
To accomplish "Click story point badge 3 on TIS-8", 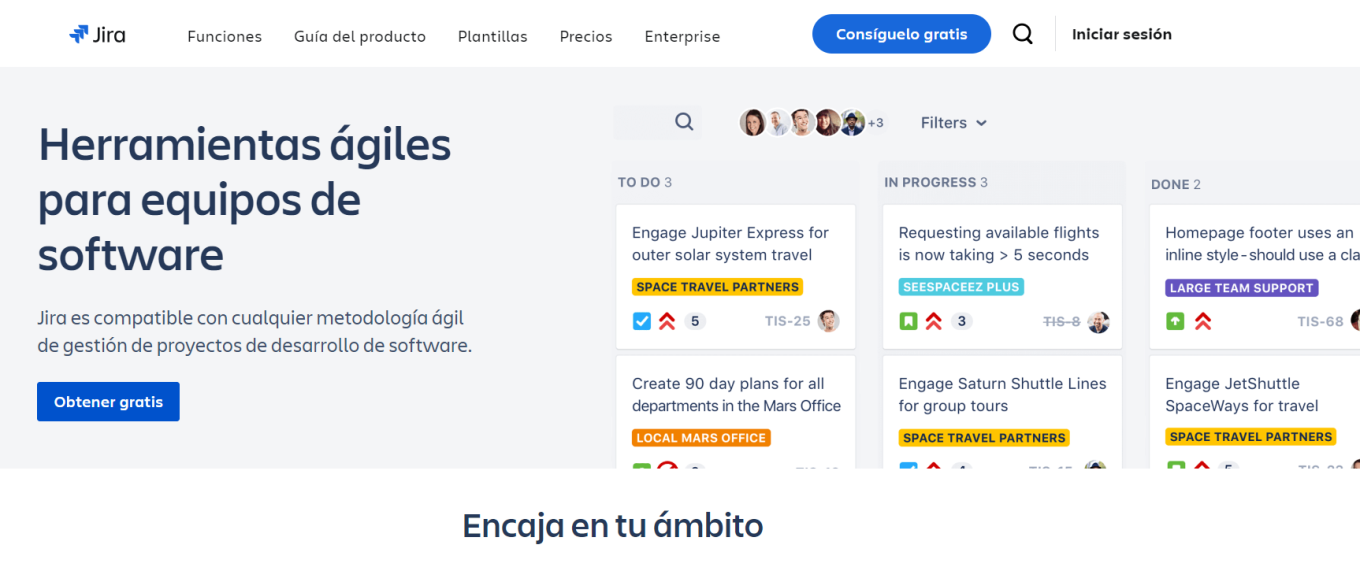I will point(962,321).
